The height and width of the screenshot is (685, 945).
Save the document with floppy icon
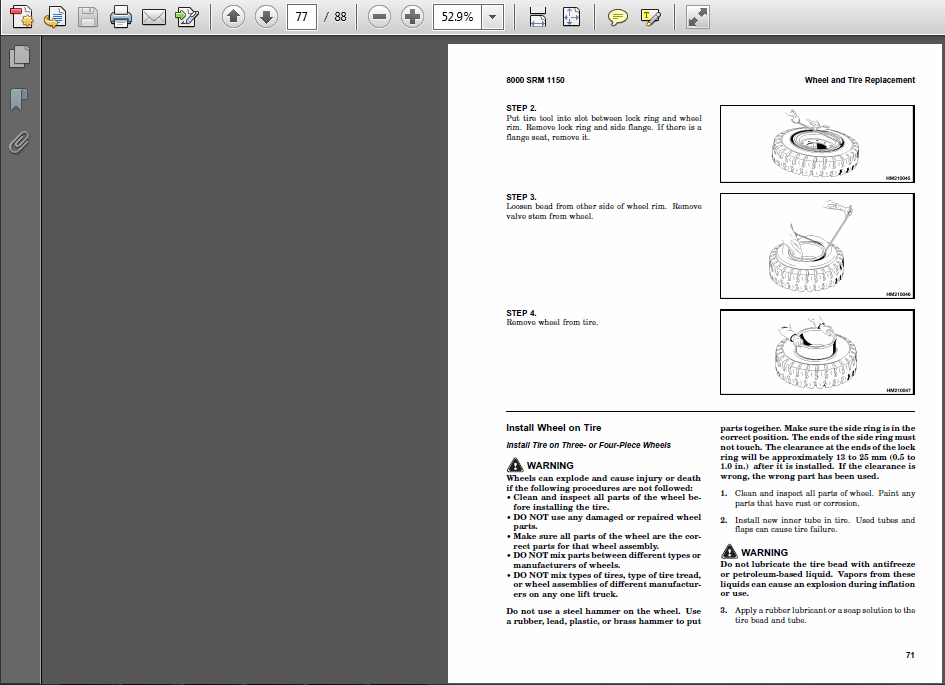[x=87, y=17]
